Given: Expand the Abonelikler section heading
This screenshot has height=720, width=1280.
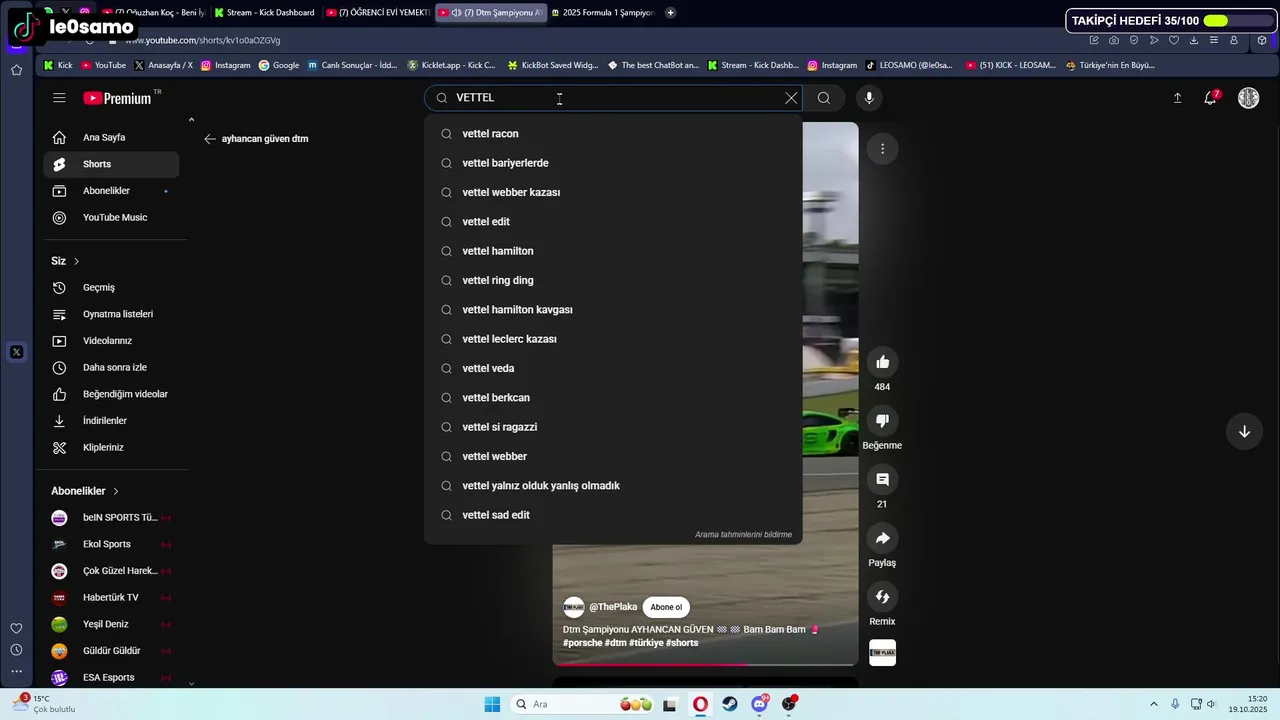Looking at the screenshot, I should pyautogui.click(x=85, y=491).
